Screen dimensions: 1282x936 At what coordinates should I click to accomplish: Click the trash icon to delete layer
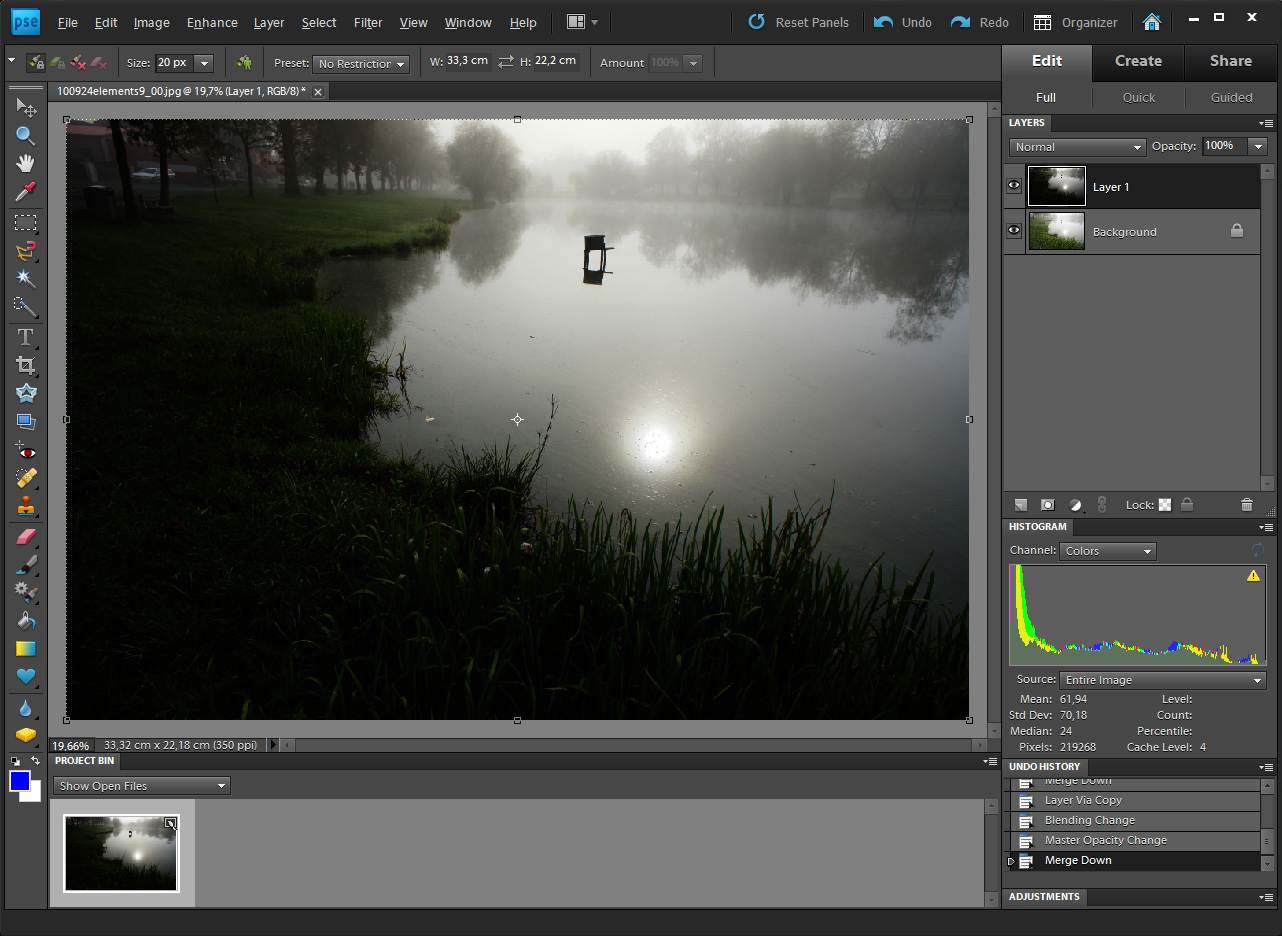pos(1246,505)
